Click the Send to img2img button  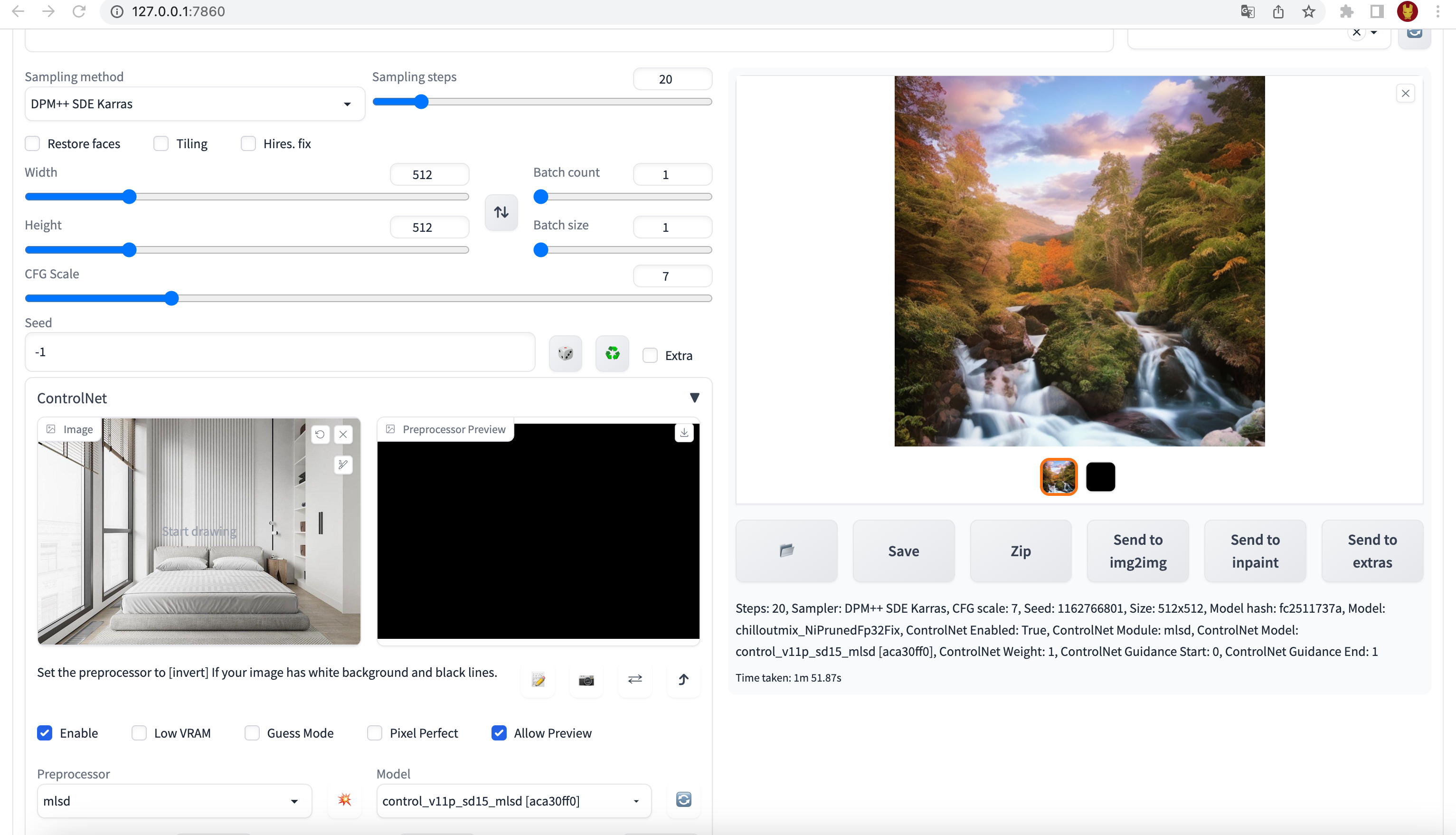[1137, 550]
